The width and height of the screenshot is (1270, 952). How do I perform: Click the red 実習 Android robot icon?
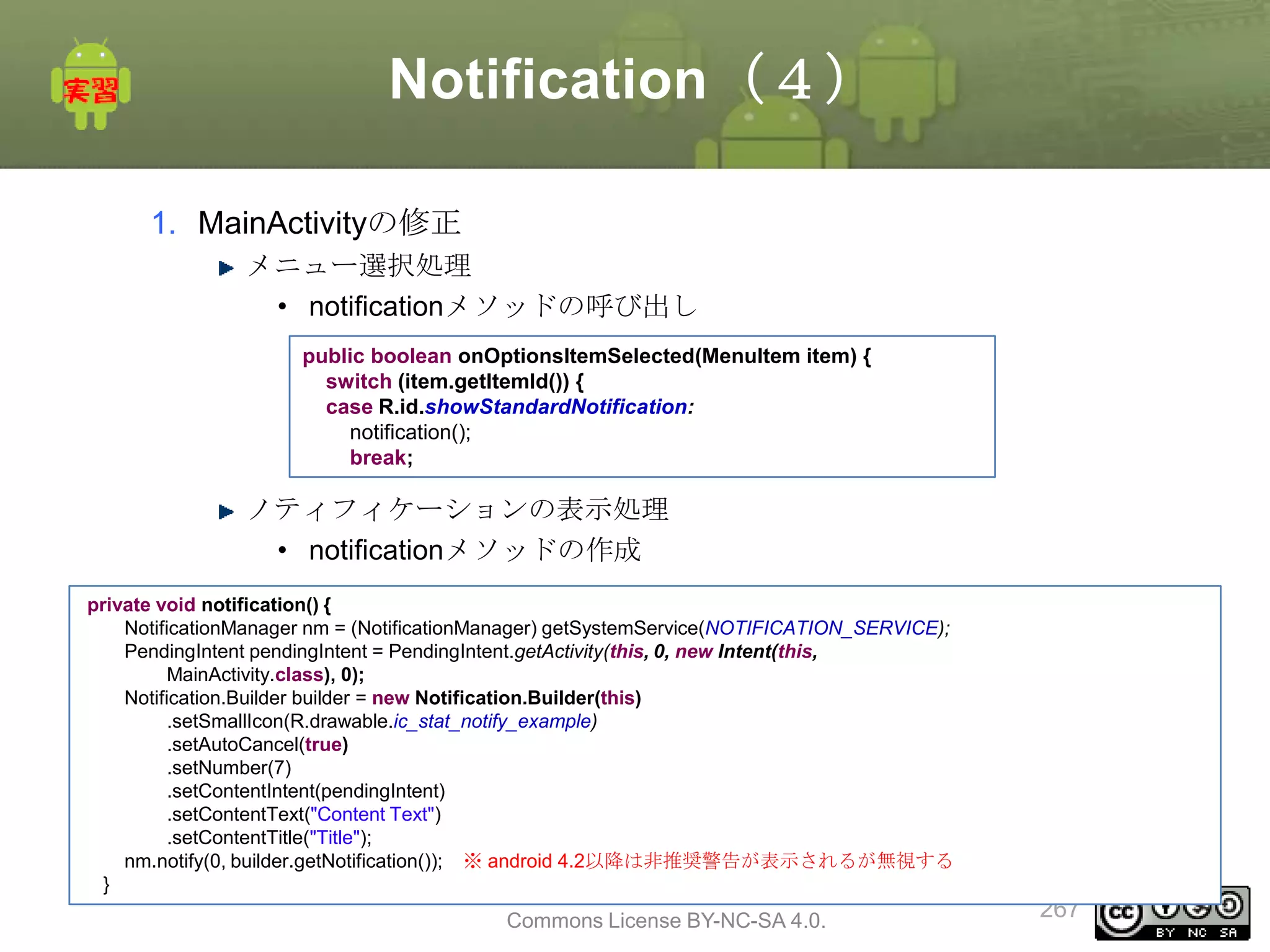click(91, 84)
